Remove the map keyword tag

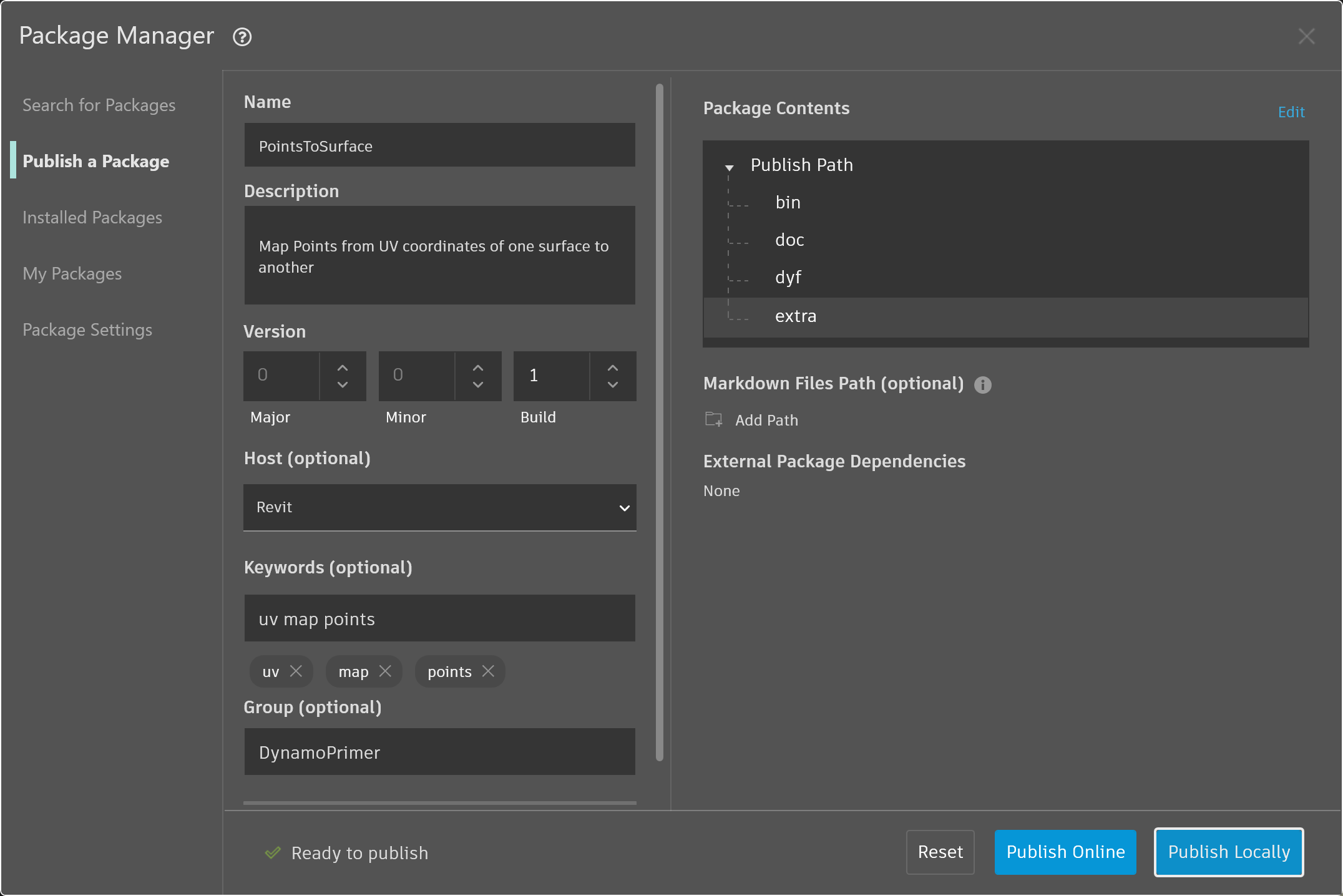point(386,671)
